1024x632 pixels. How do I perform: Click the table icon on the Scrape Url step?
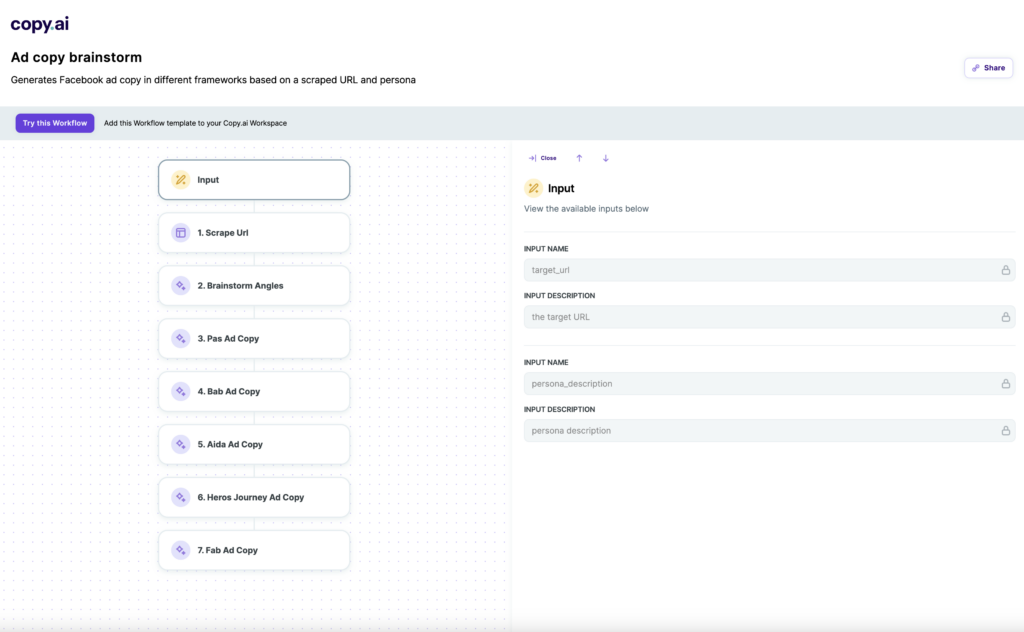pos(182,232)
